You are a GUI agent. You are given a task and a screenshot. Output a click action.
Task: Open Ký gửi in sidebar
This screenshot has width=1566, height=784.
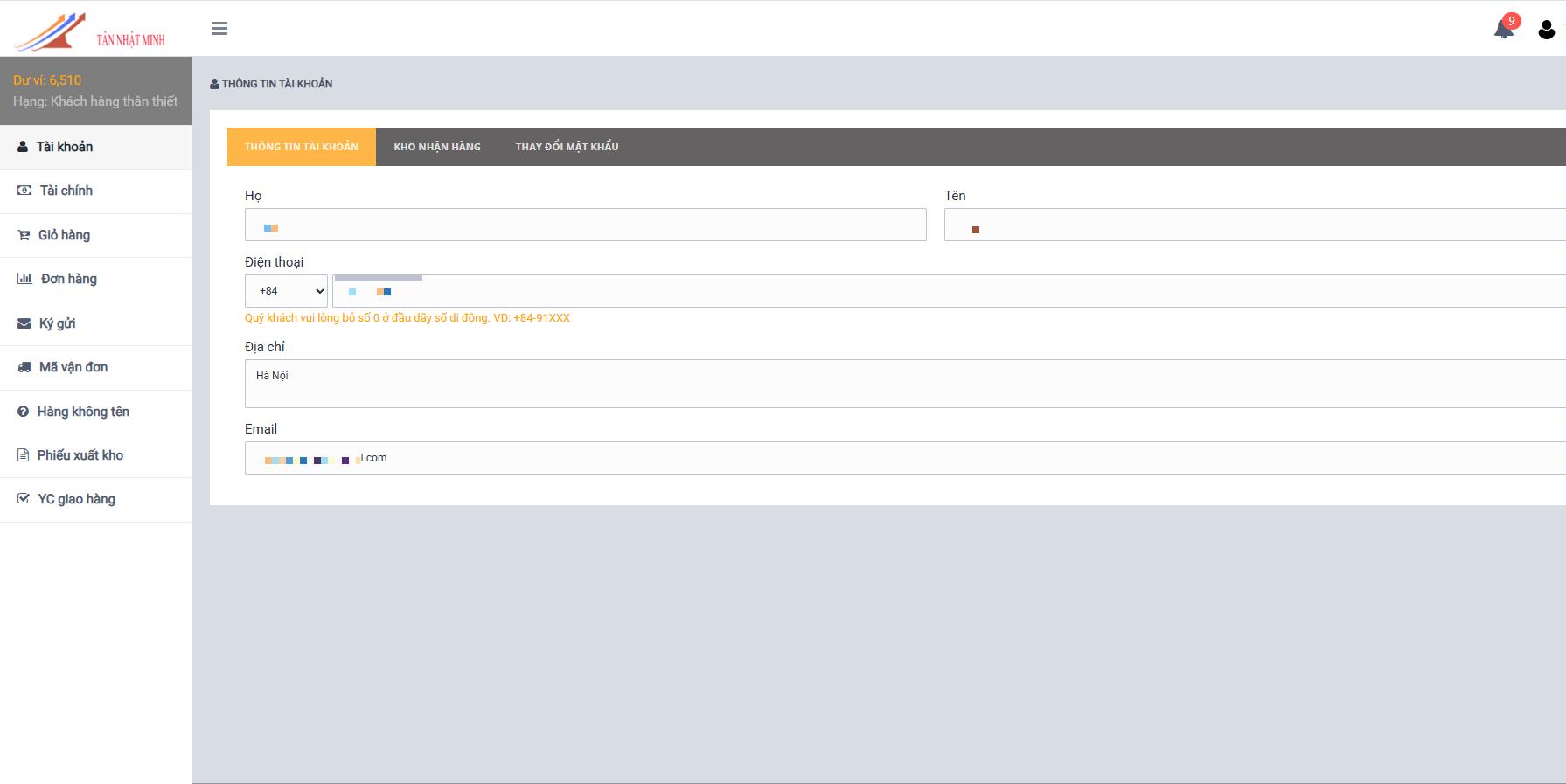[x=57, y=323]
